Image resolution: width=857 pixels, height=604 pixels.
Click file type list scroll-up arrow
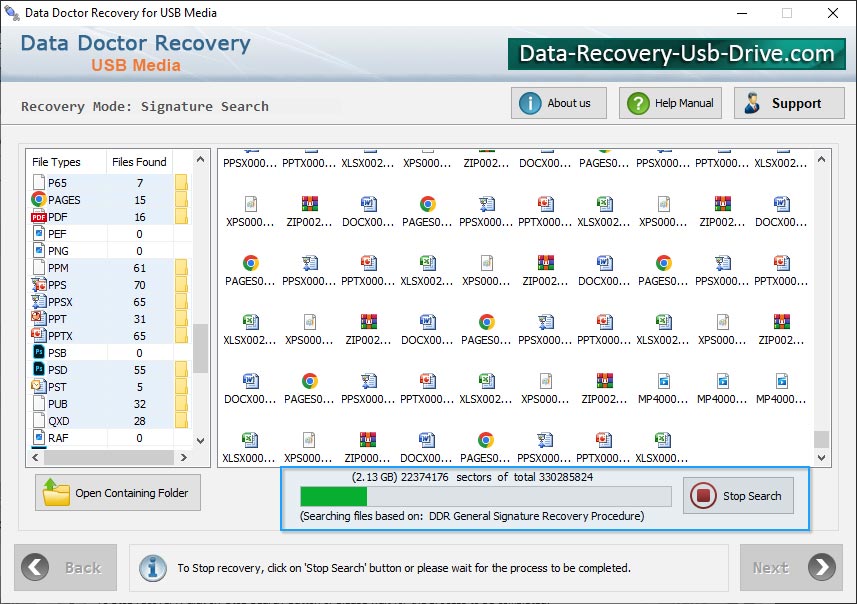point(201,160)
